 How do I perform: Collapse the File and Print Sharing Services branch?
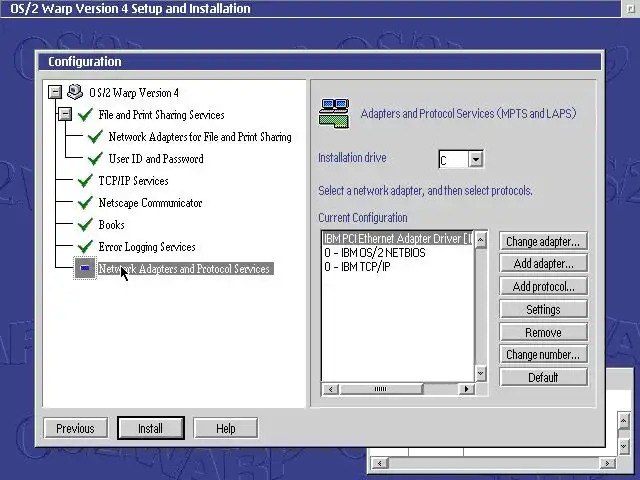point(65,114)
